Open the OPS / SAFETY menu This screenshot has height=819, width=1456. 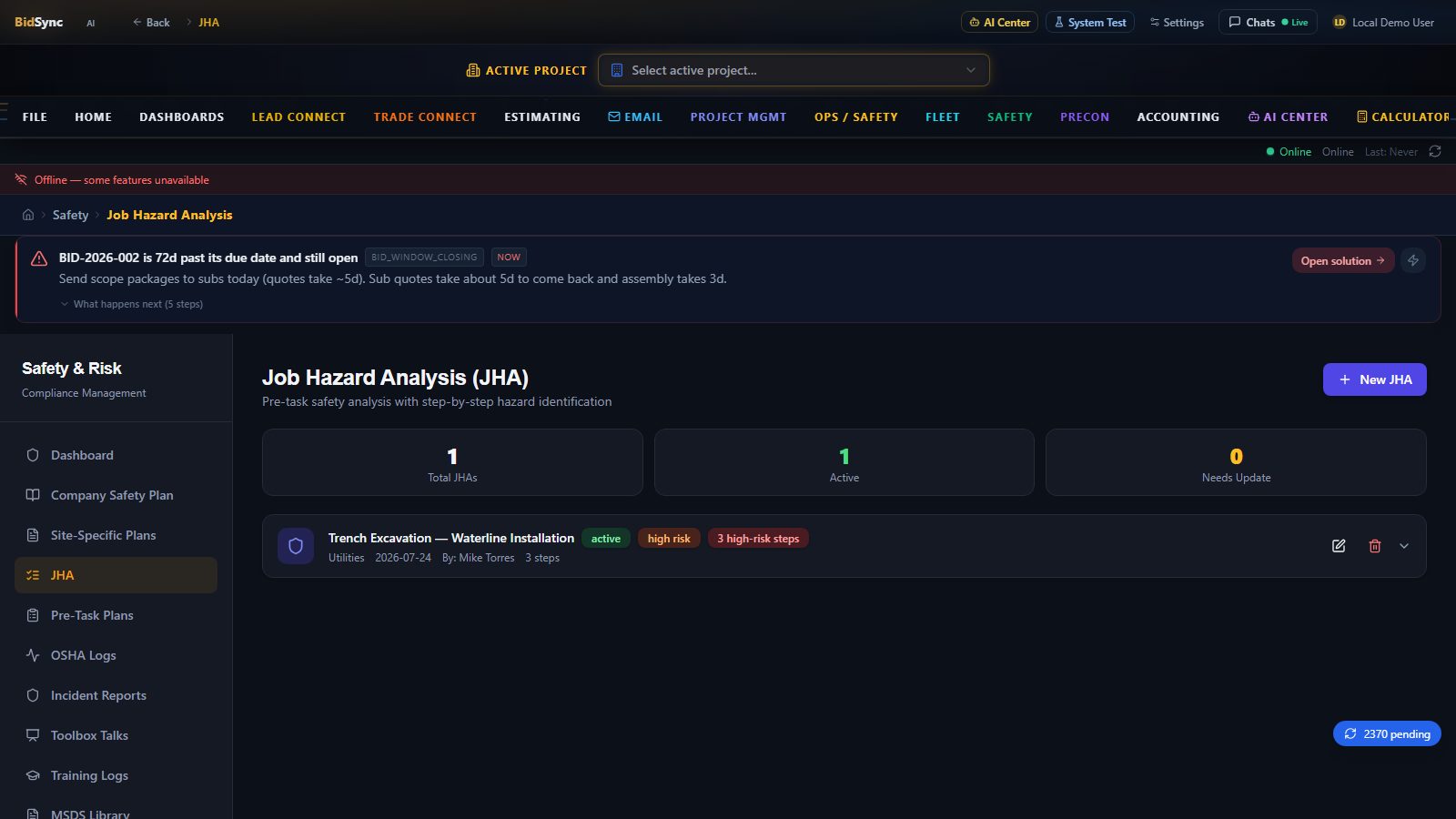[x=855, y=116]
